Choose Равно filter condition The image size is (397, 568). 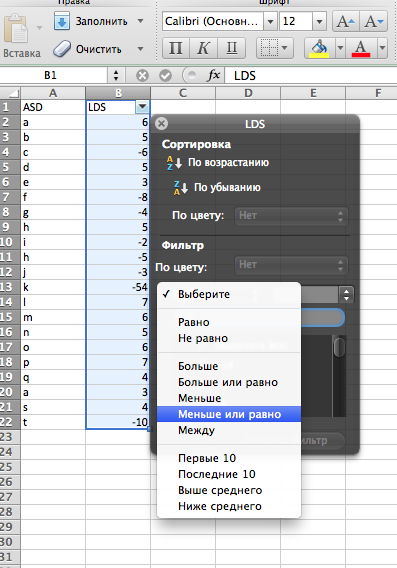229,322
